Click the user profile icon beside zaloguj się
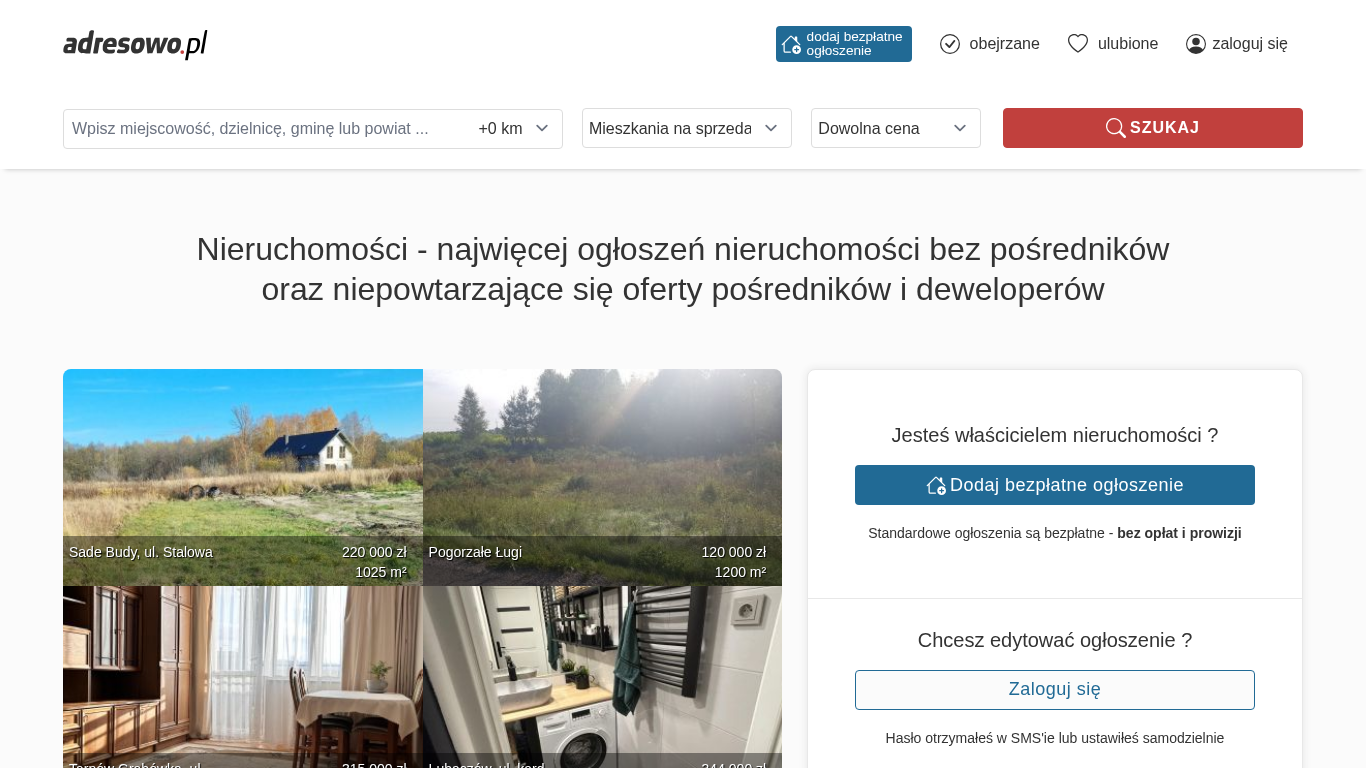1366x768 pixels. click(1195, 44)
